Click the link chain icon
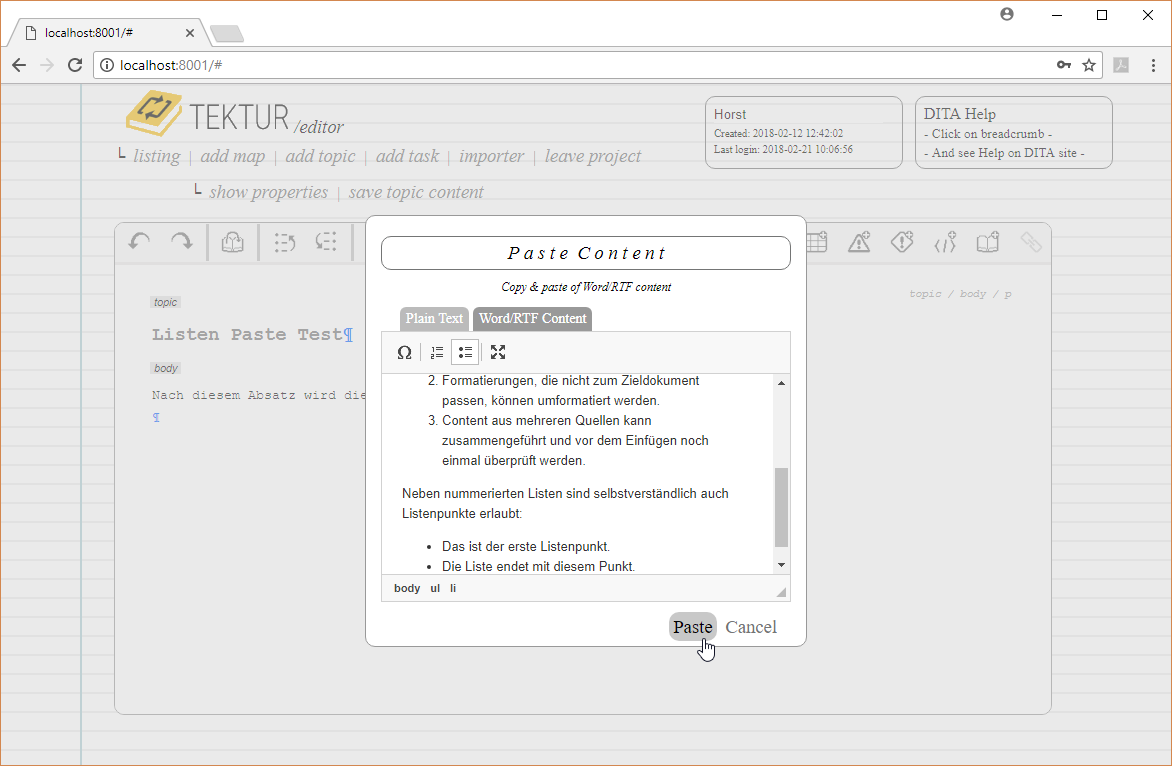Image resolution: width=1172 pixels, height=766 pixels. [x=1030, y=242]
